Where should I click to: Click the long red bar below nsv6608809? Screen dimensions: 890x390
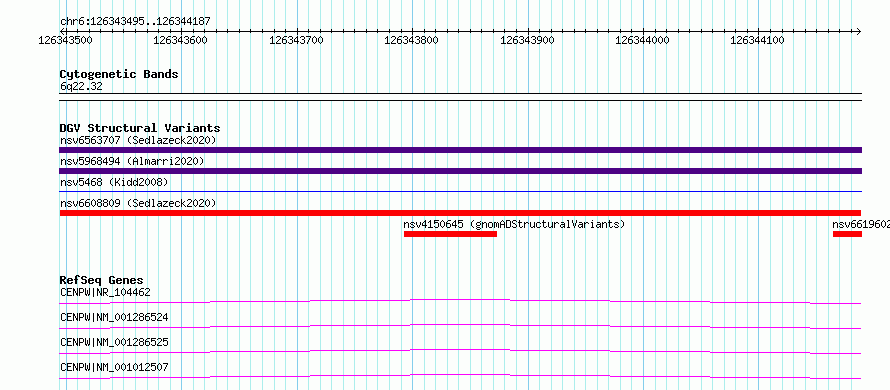(460, 213)
